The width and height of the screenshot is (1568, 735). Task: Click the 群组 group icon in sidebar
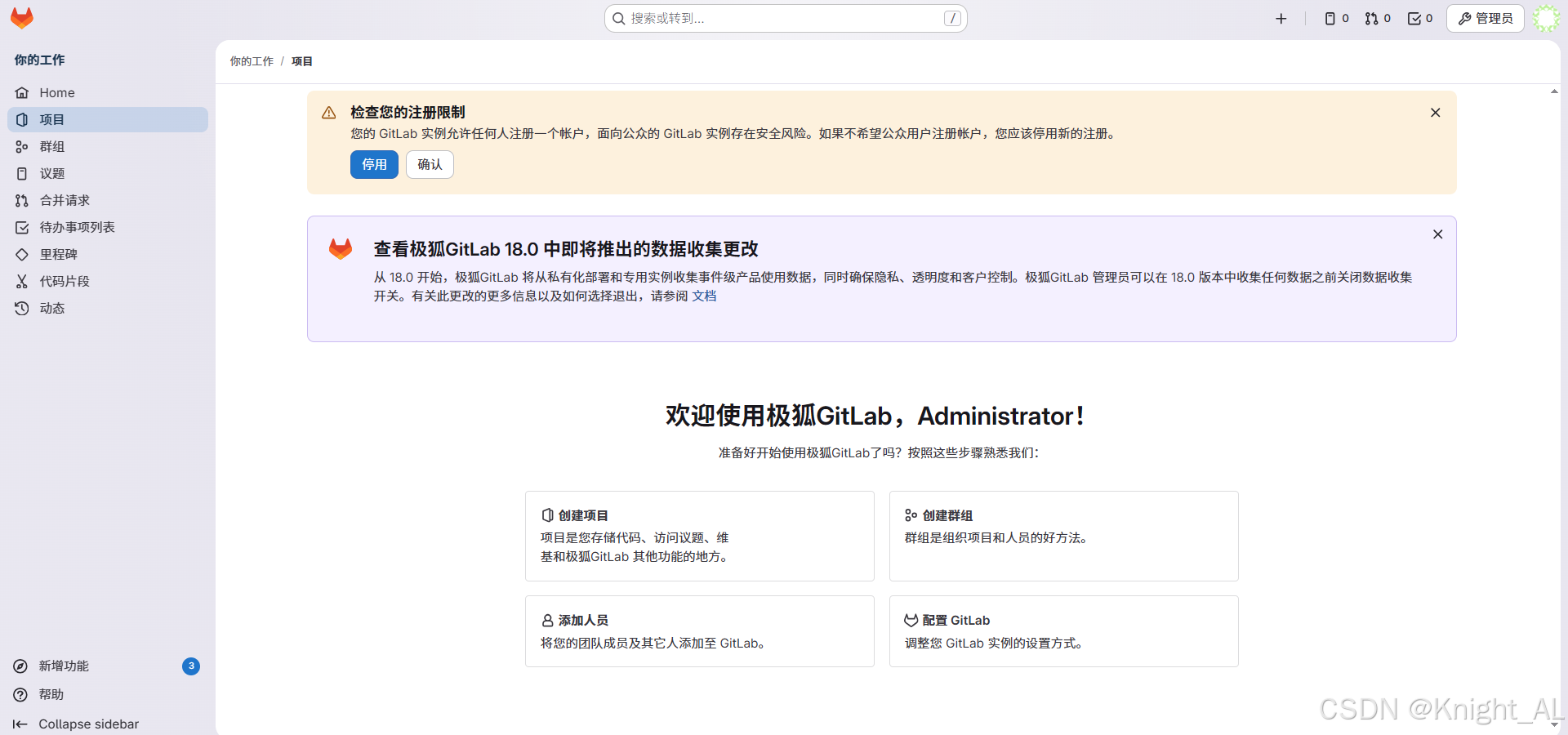tap(22, 146)
